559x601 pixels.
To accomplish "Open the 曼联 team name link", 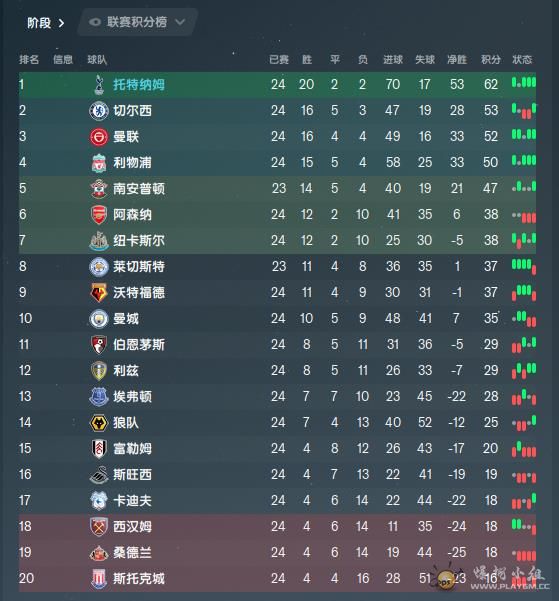I will pyautogui.click(x=126, y=137).
